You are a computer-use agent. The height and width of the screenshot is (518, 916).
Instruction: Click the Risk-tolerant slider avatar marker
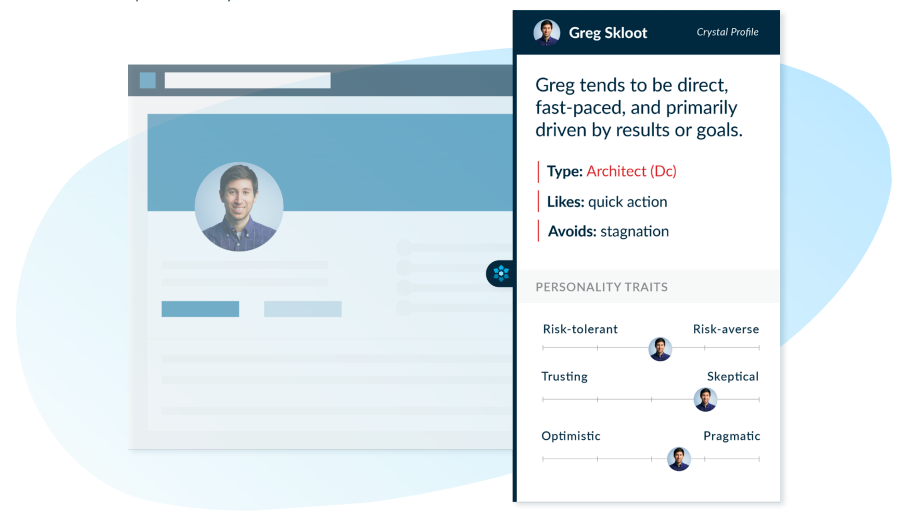pos(660,349)
